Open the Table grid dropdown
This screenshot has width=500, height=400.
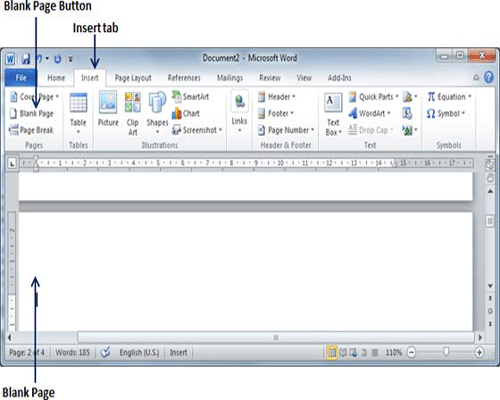coord(78,114)
